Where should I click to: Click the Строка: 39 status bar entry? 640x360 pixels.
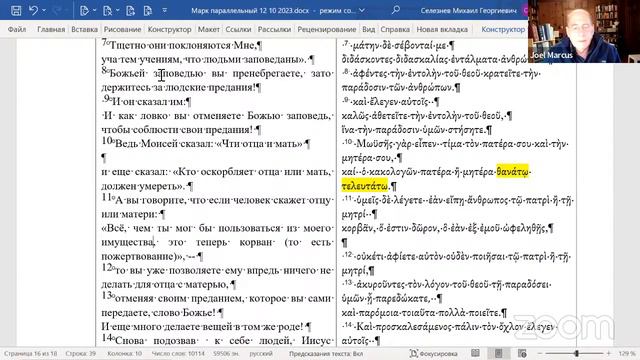[x=80, y=353]
